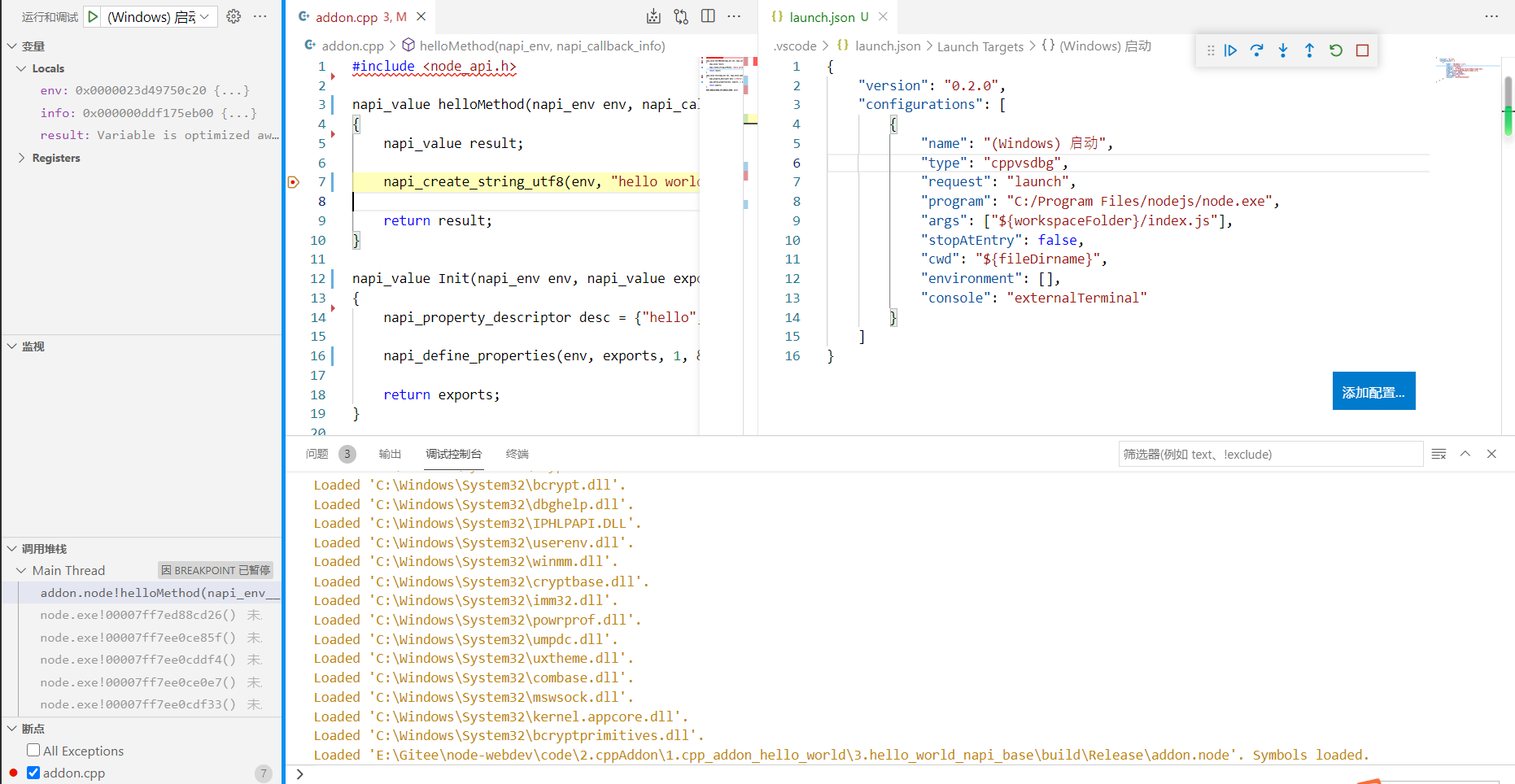Viewport: 1515px width, 784px height.
Task: Select the 调试控制台 panel tab
Action: 454,454
